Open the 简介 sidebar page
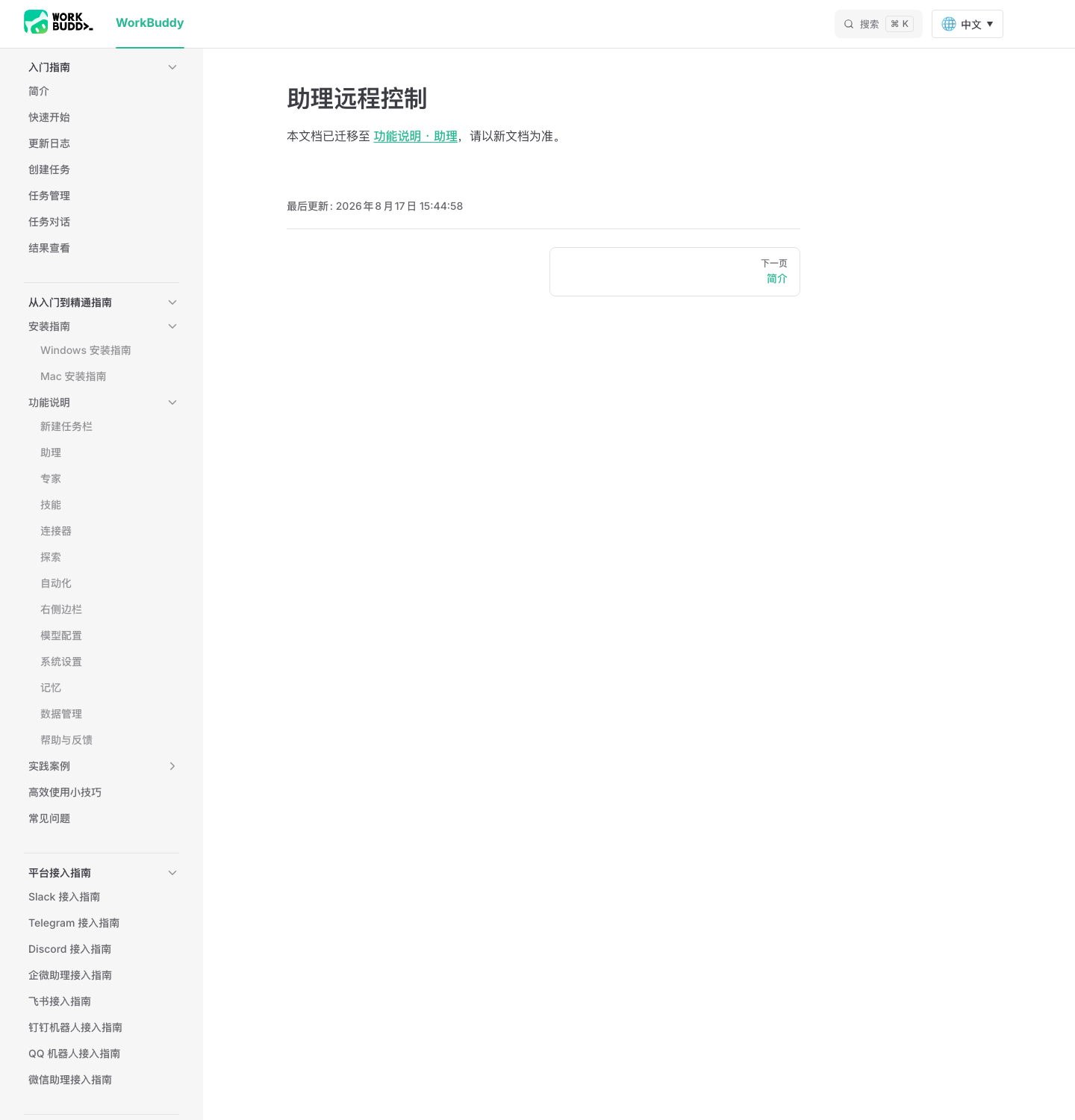This screenshot has height=1120, width=1075. coord(39,91)
